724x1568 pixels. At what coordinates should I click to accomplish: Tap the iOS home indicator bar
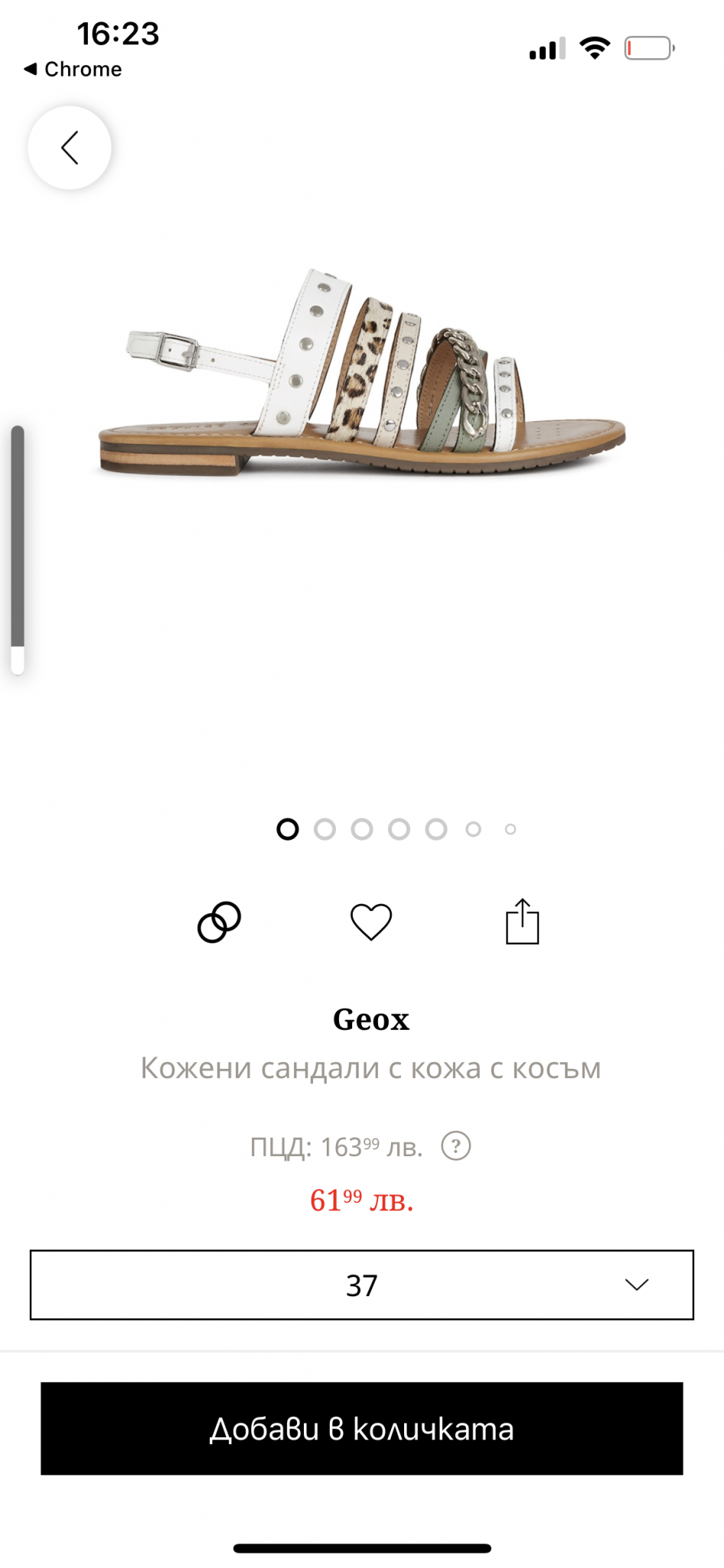point(362,1548)
